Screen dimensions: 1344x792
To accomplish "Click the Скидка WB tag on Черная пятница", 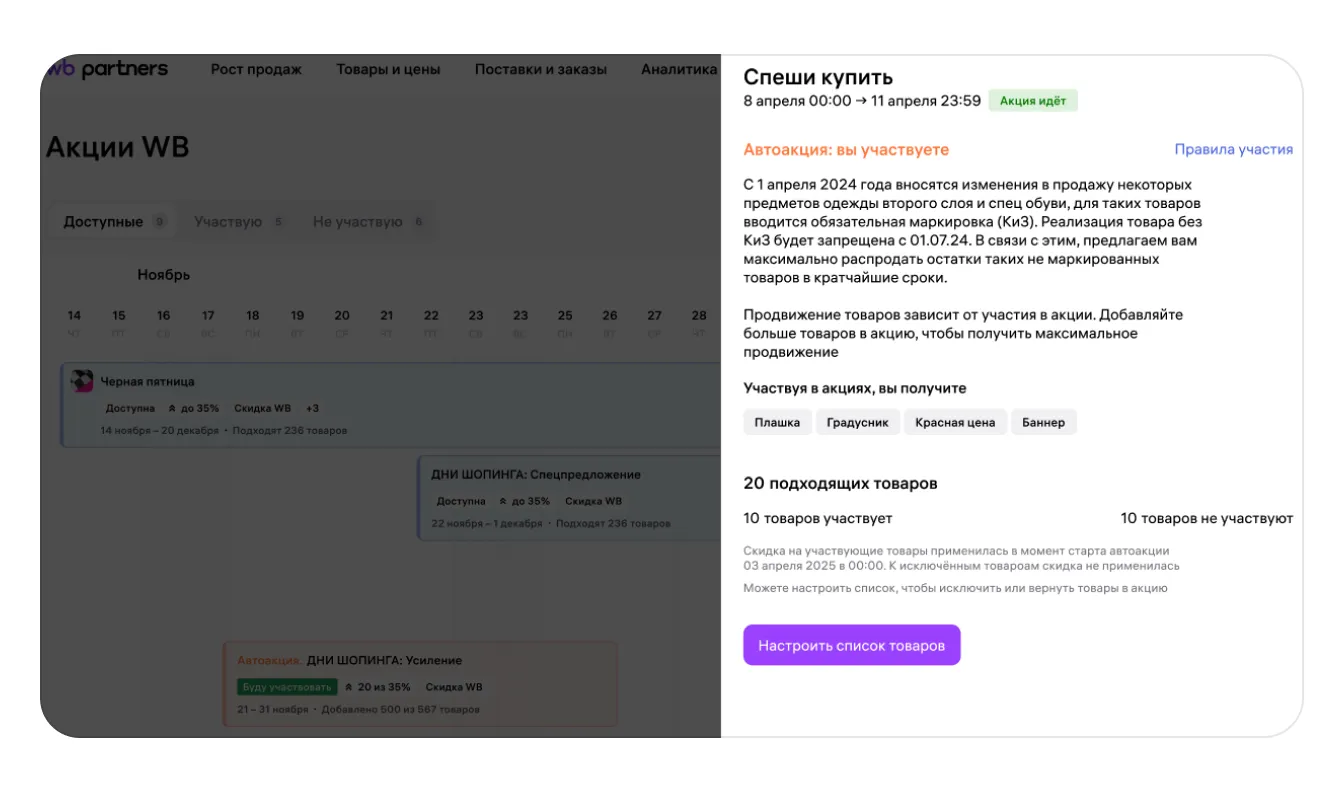I will tap(263, 408).
